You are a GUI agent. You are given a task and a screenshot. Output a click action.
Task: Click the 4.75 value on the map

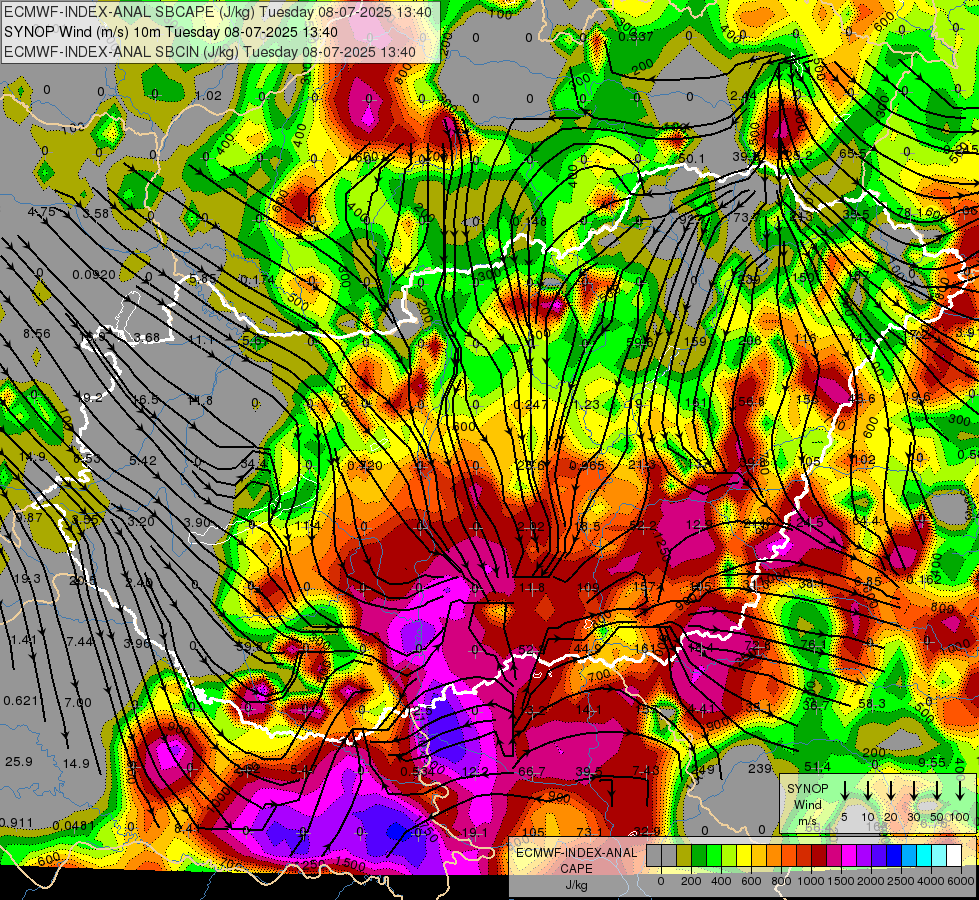coord(42,212)
